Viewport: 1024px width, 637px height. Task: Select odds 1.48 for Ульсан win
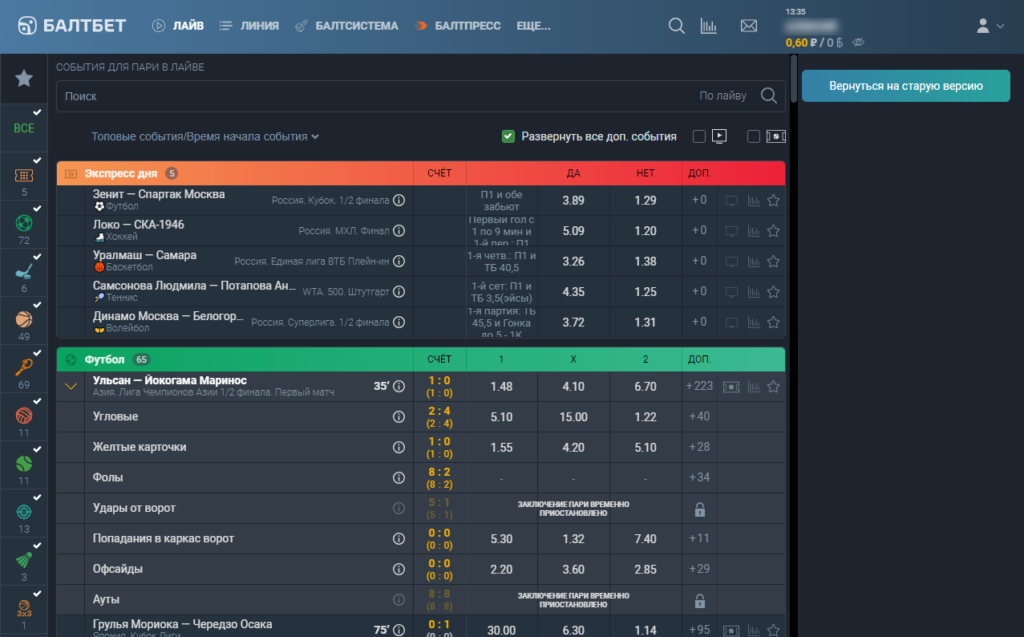pos(501,387)
